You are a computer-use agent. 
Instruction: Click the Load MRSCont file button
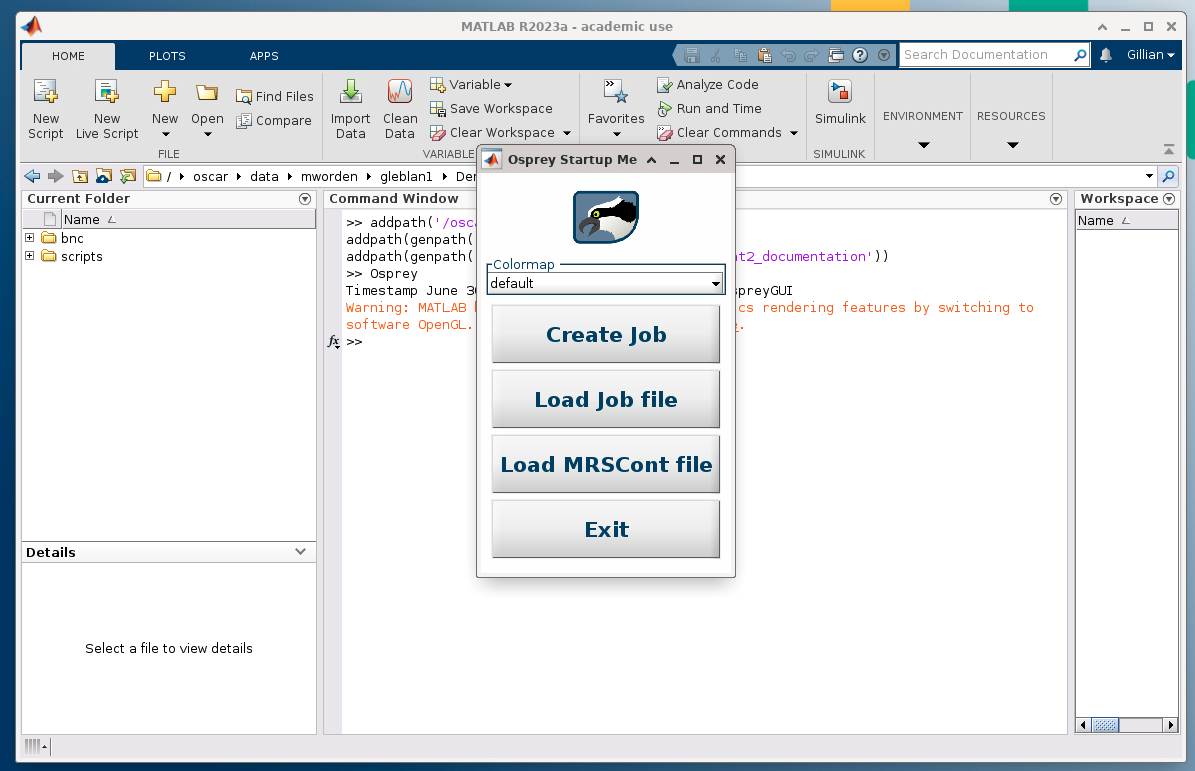[x=606, y=464]
